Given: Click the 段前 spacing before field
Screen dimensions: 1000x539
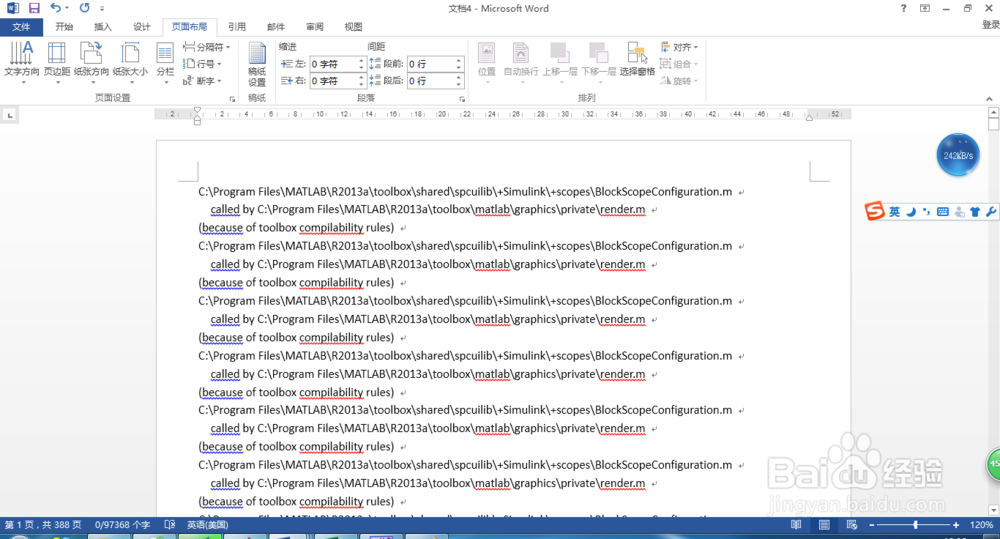Looking at the screenshot, I should (430, 64).
